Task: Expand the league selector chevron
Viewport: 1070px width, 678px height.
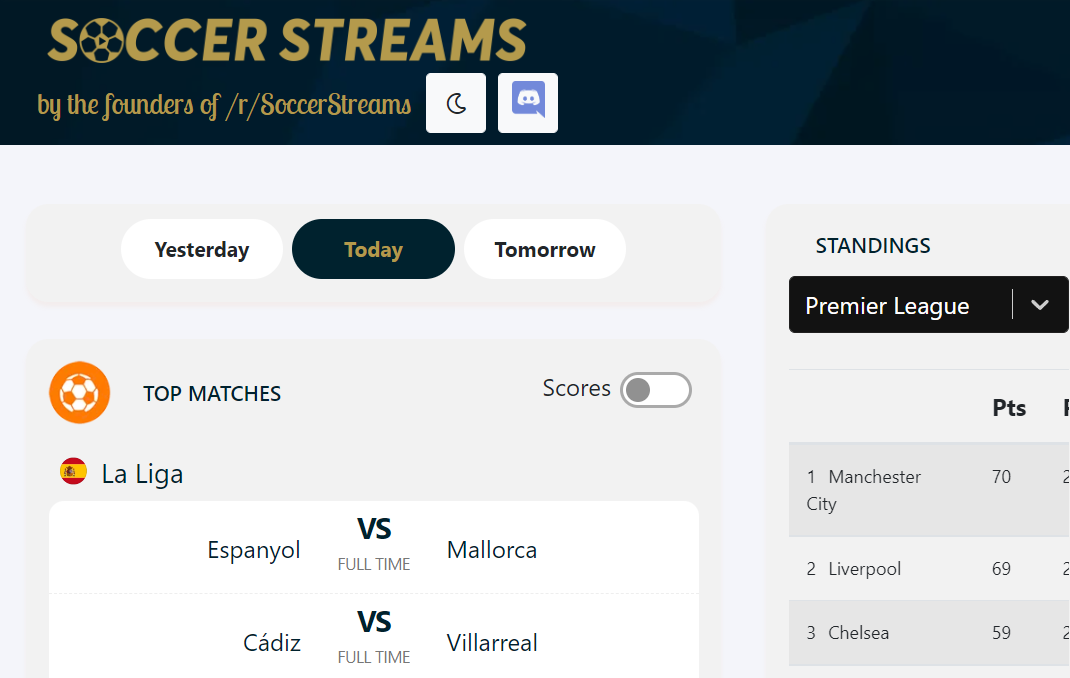Action: (x=1039, y=304)
